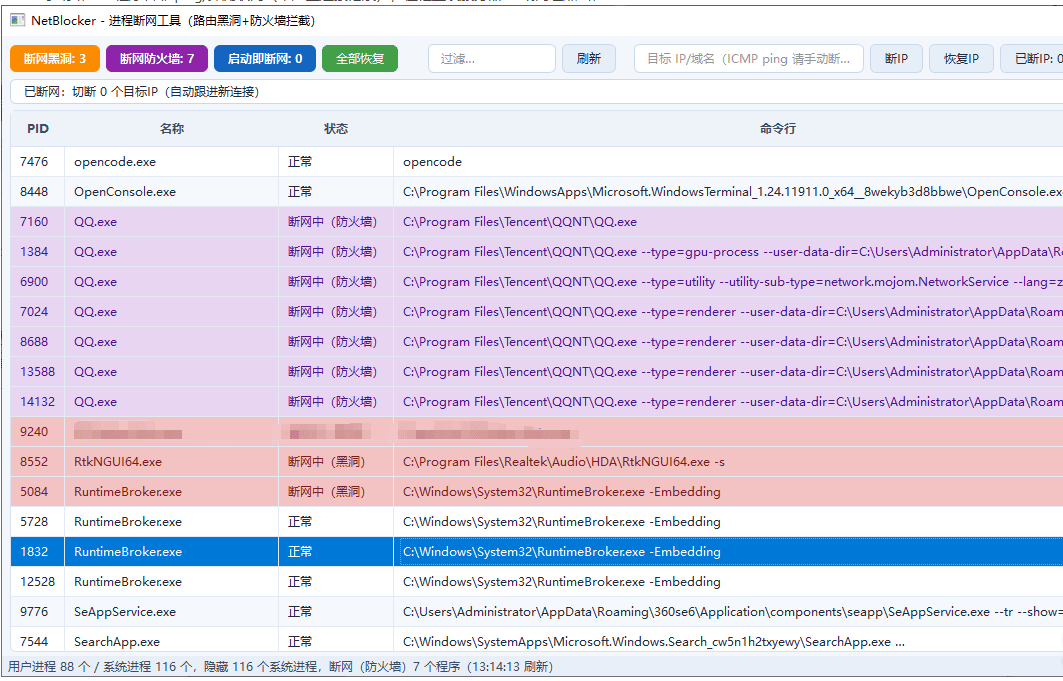
Task: Select the QQ.exe row with PID 7160
Action: [x=537, y=222]
